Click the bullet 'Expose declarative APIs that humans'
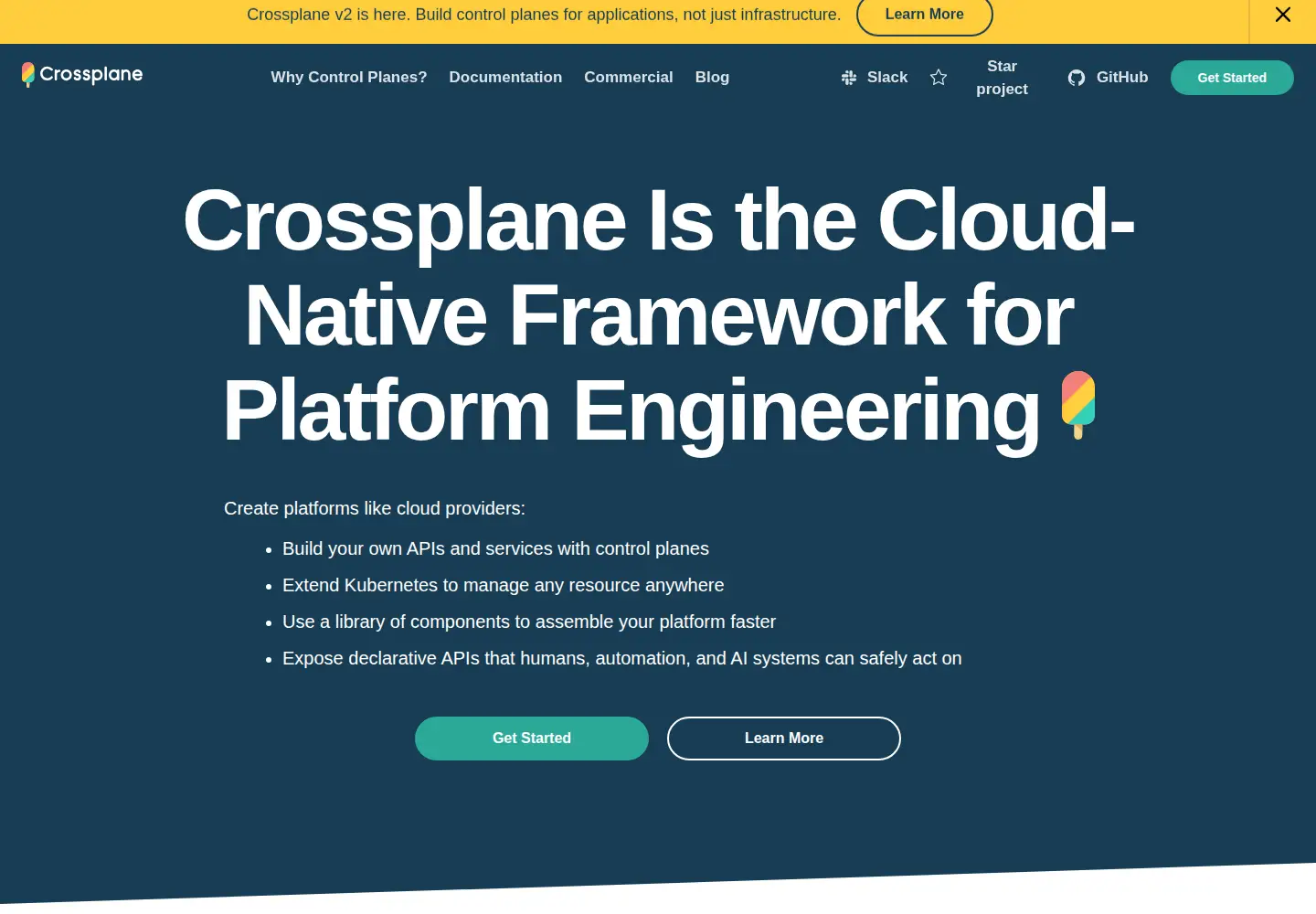This screenshot has width=1316, height=914. pyautogui.click(x=622, y=658)
